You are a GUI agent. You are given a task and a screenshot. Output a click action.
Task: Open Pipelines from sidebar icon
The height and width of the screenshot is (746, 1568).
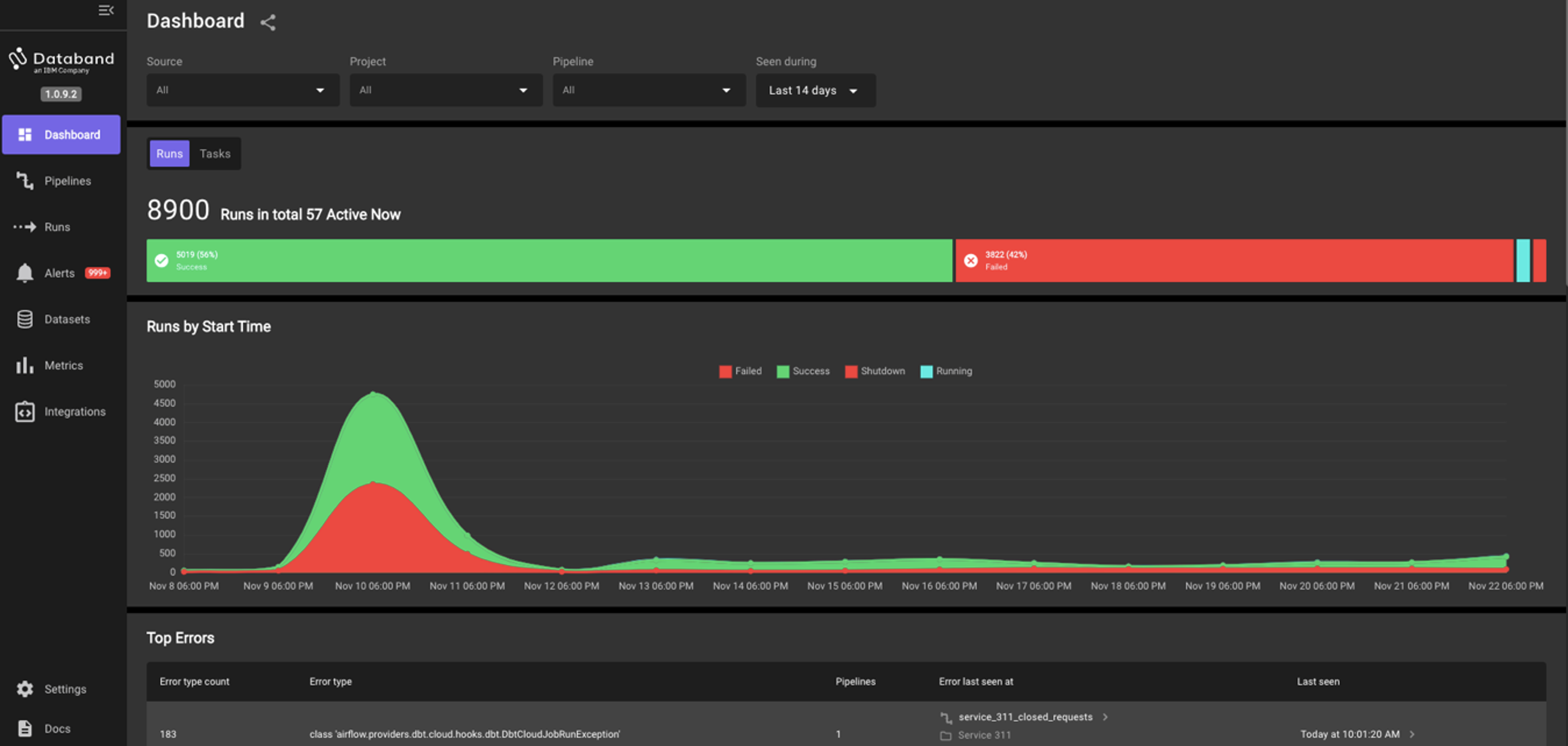pos(25,181)
